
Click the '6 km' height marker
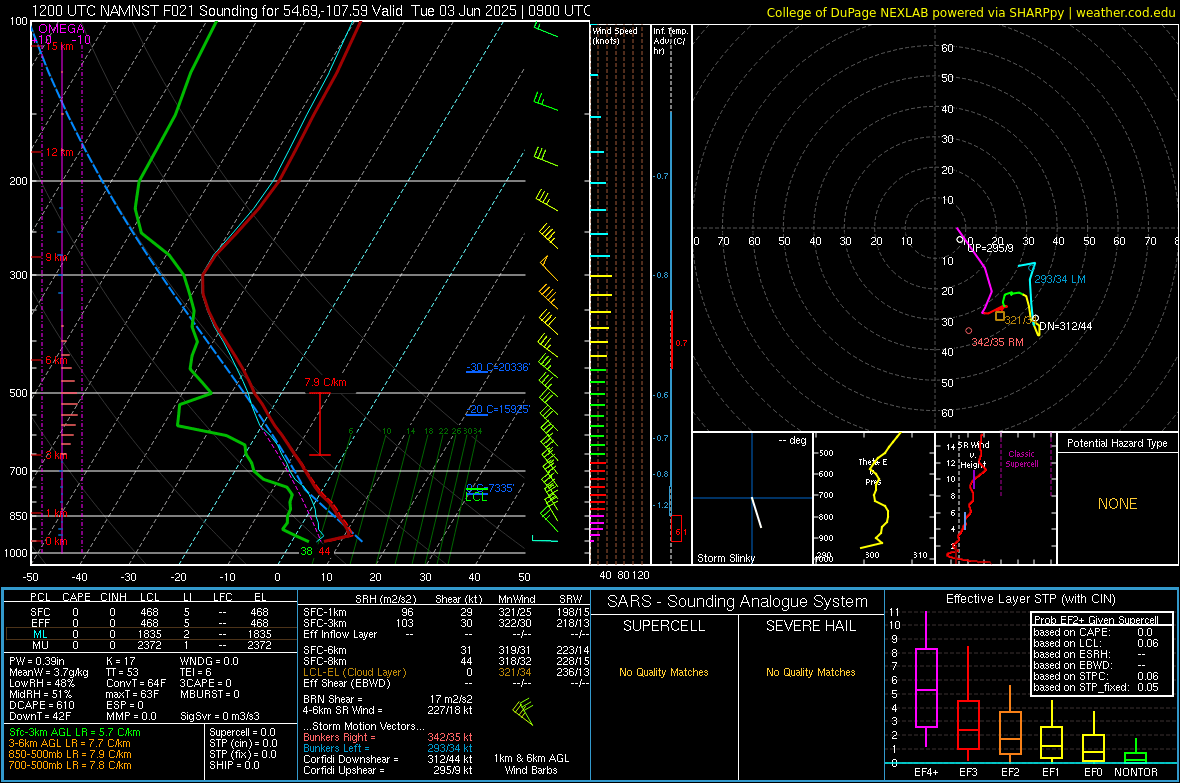56,361
